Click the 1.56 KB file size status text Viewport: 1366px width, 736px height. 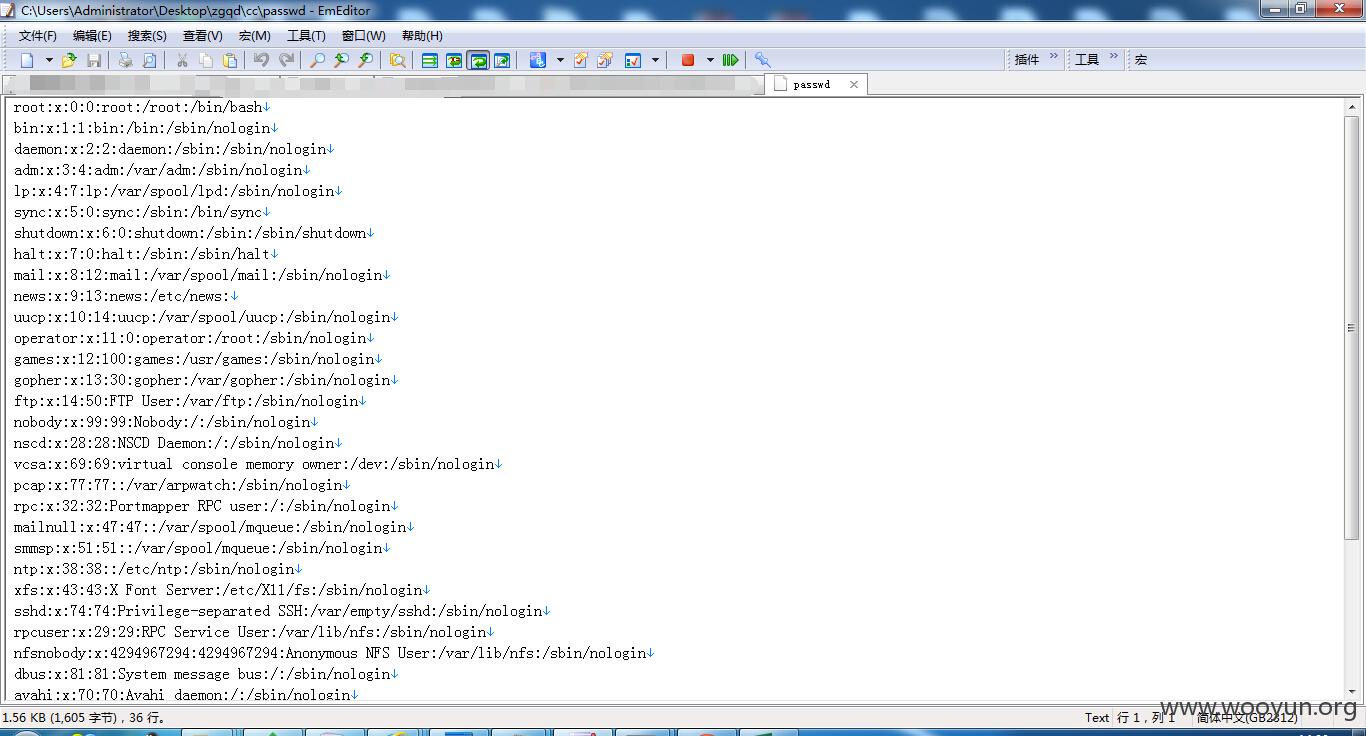click(84, 718)
